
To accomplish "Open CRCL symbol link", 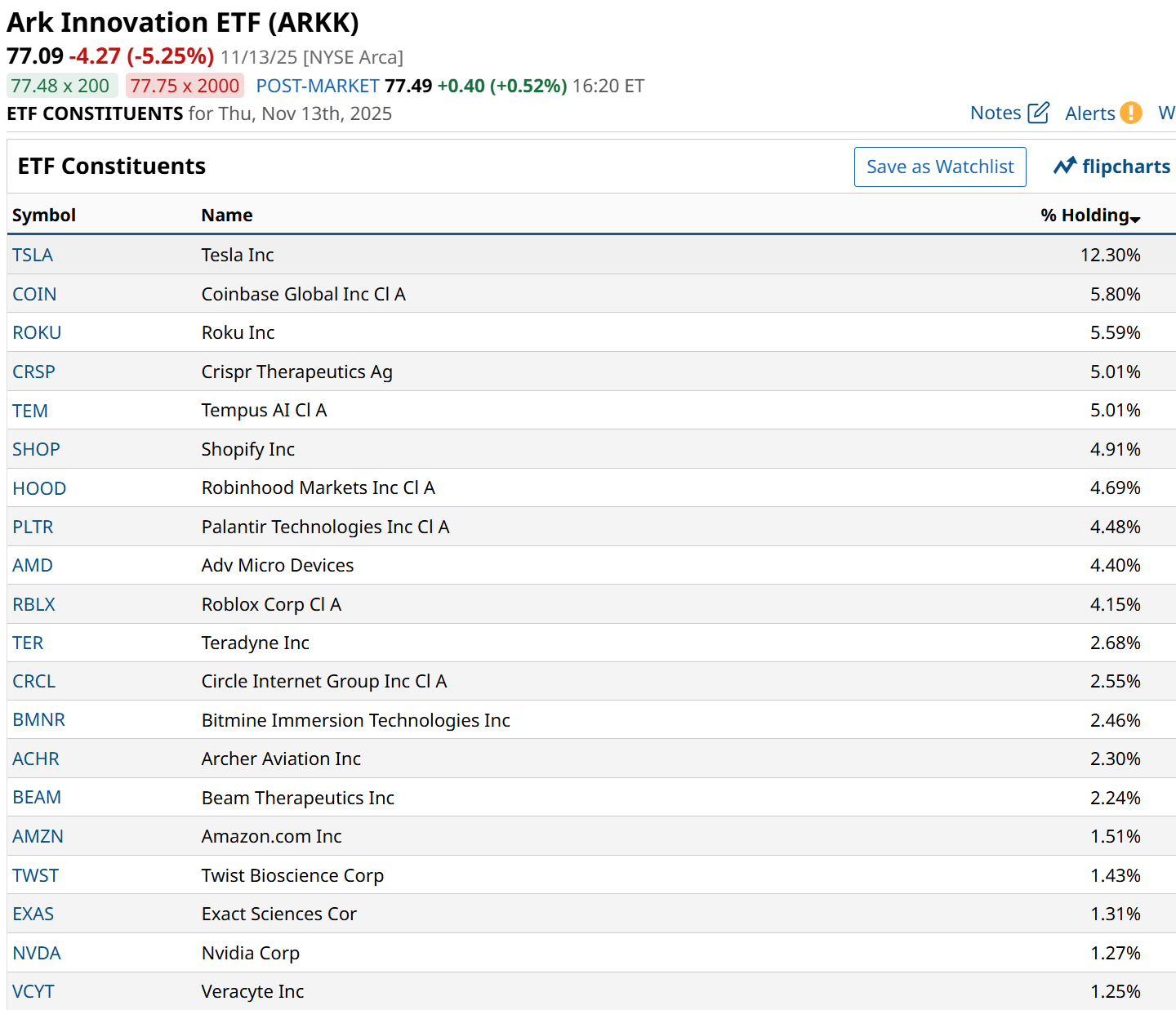I will pos(33,681).
